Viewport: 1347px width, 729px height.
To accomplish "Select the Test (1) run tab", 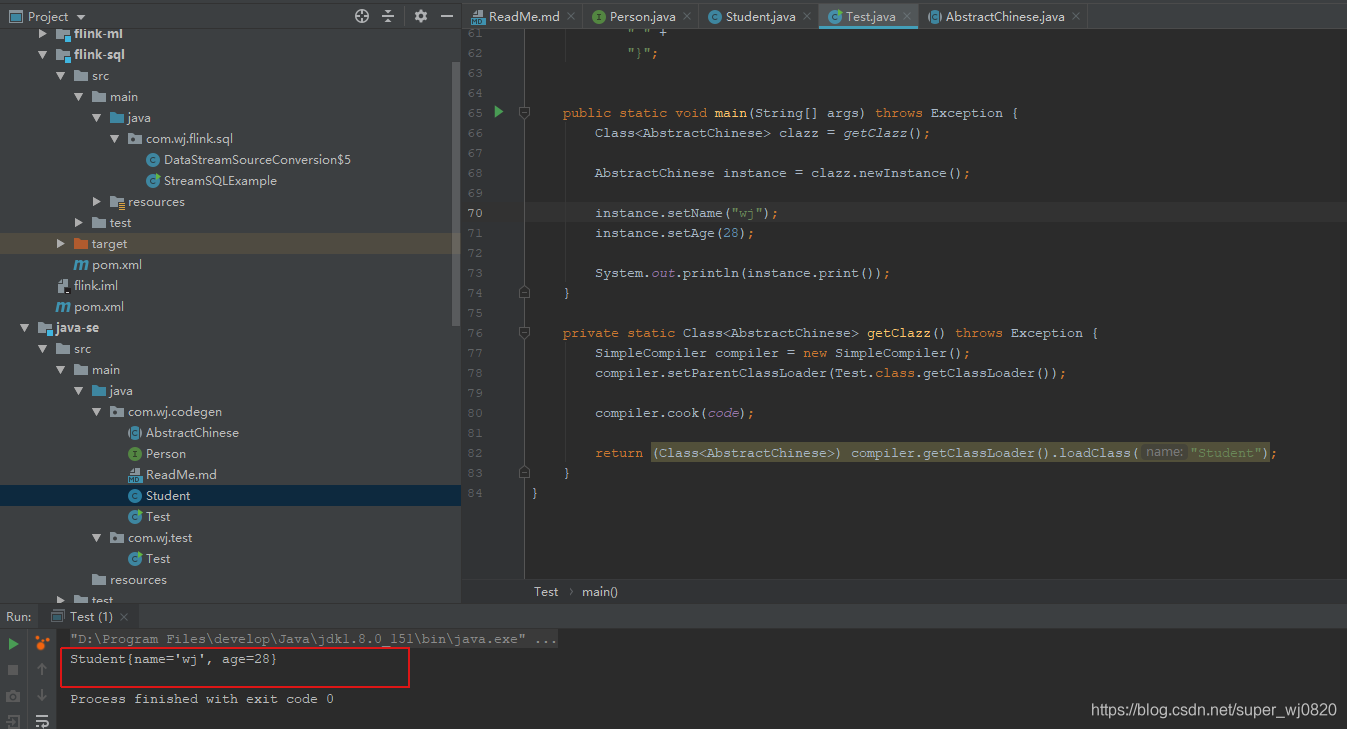I will pyautogui.click(x=91, y=617).
